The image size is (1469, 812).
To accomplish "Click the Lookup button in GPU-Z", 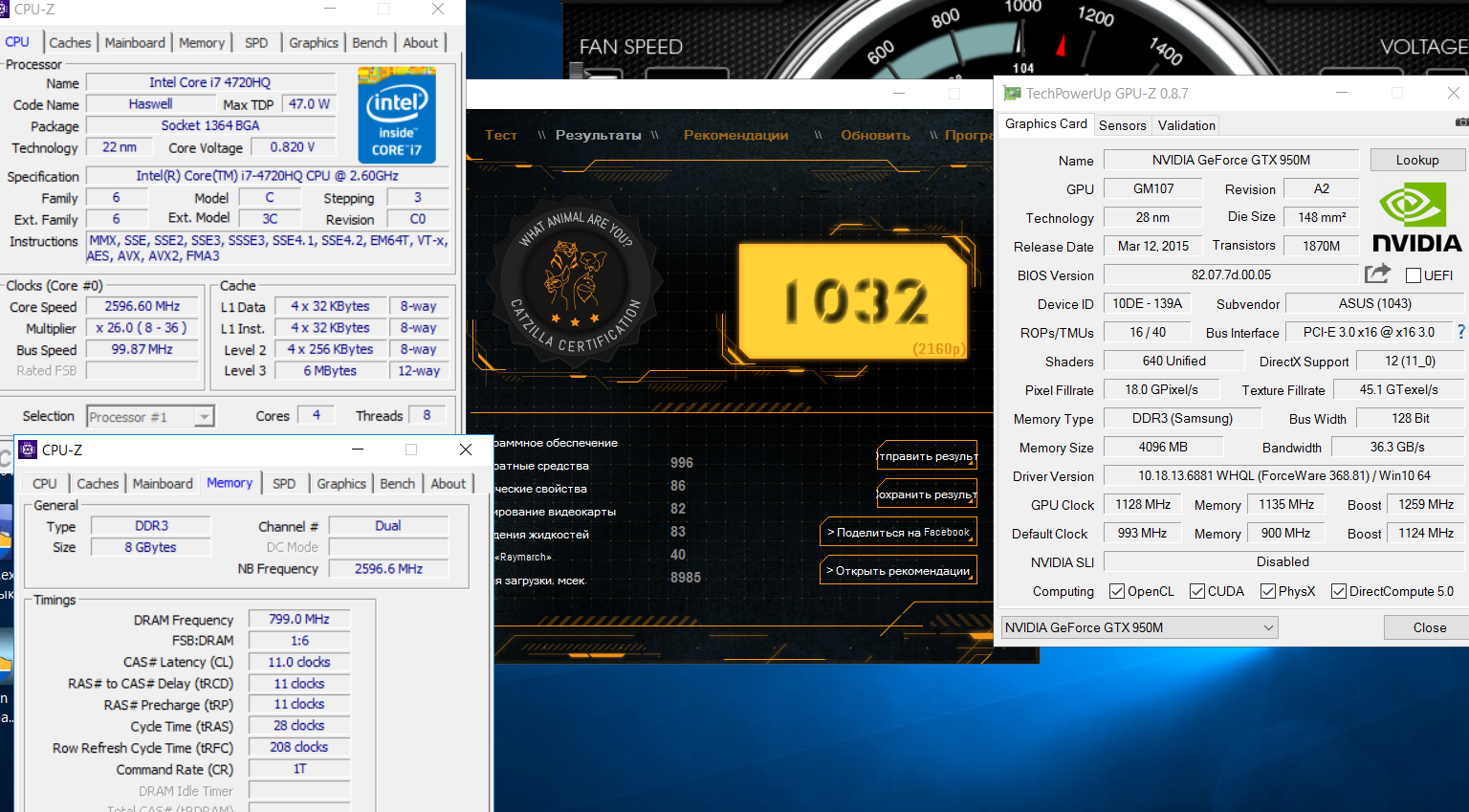I will tap(1417, 160).
